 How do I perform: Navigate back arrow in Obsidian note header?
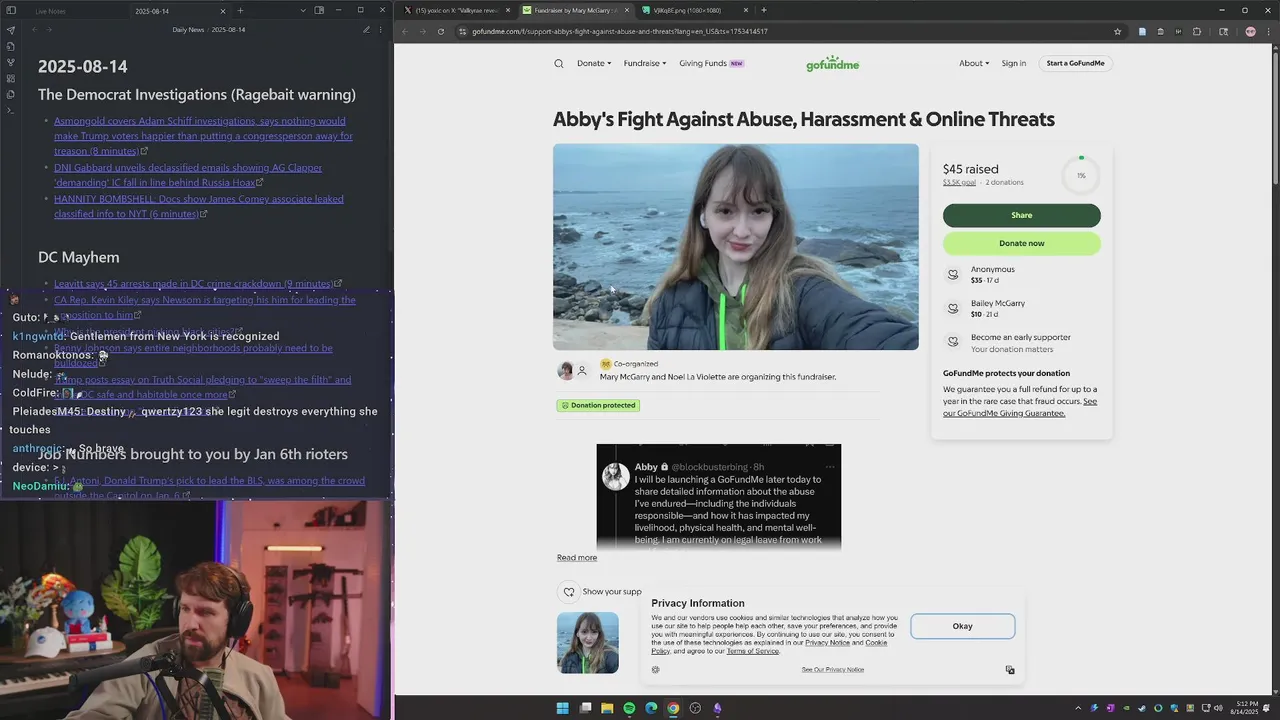tap(34, 30)
